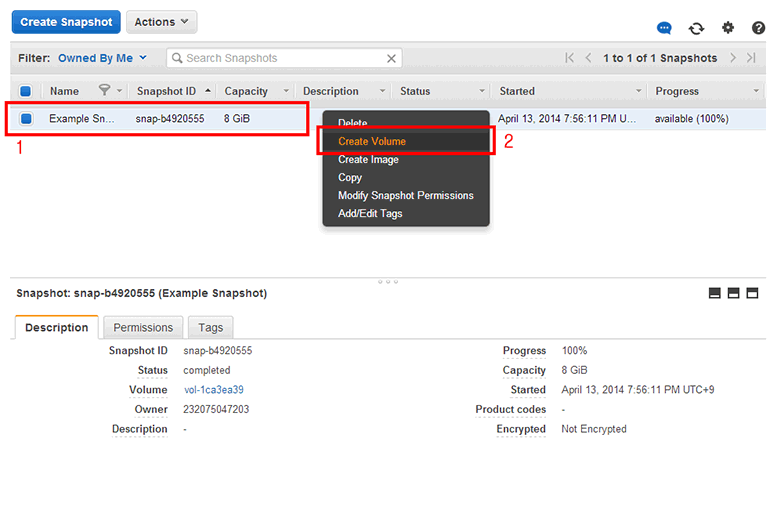Open the Actions dropdown
The image size is (770, 532).
point(161,22)
